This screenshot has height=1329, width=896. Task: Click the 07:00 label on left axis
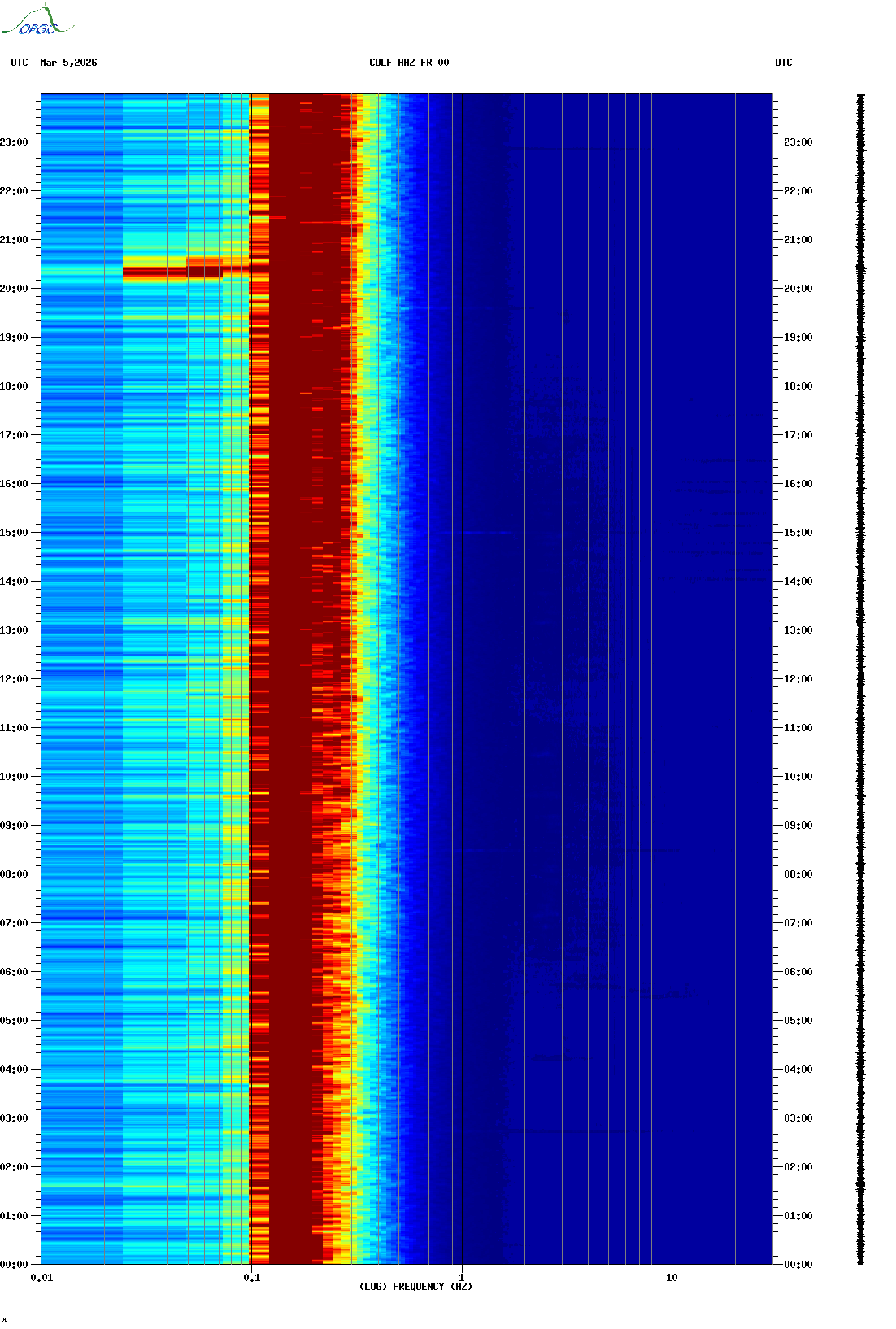coord(14,923)
